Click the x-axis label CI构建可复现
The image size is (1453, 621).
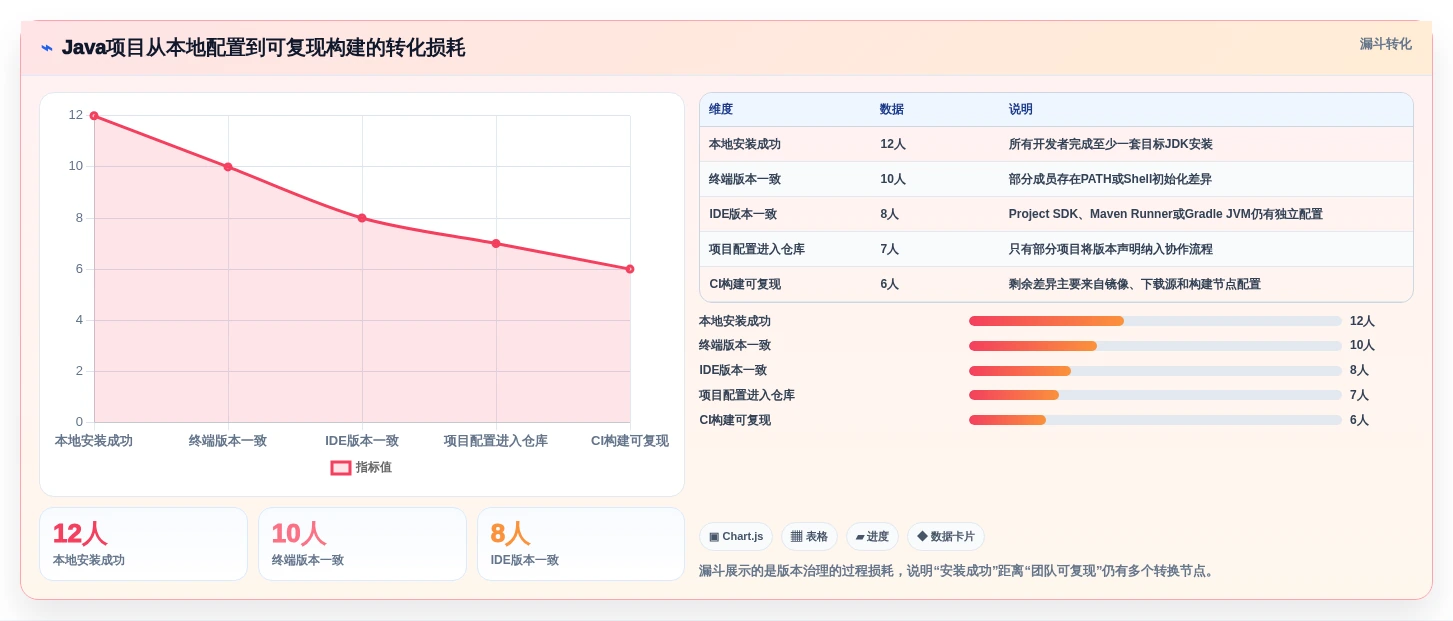630,441
